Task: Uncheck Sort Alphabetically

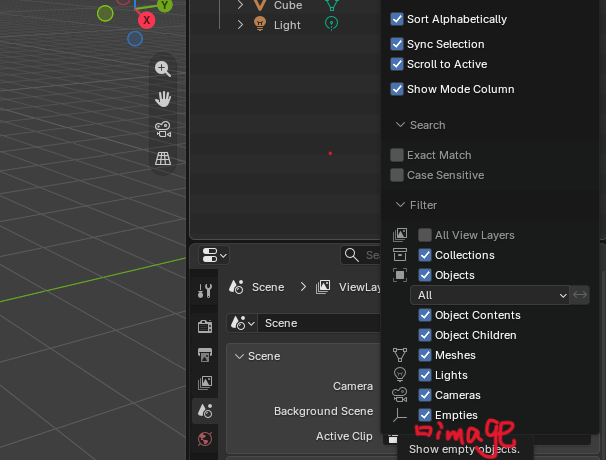Action: pos(397,19)
